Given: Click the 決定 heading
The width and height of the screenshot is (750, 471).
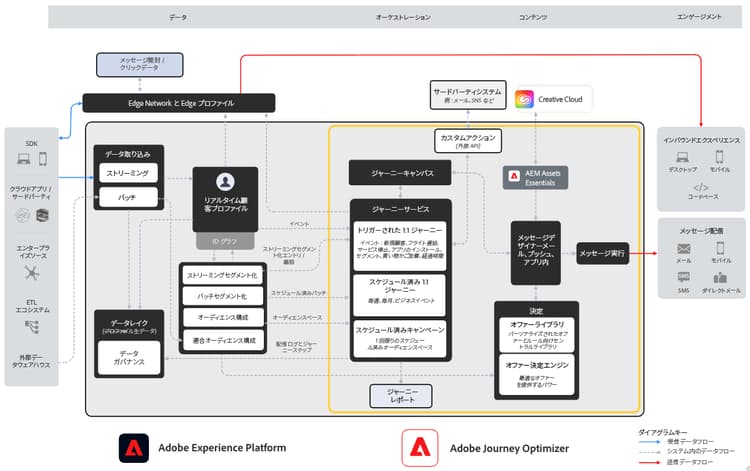Looking at the screenshot, I should coord(536,311).
